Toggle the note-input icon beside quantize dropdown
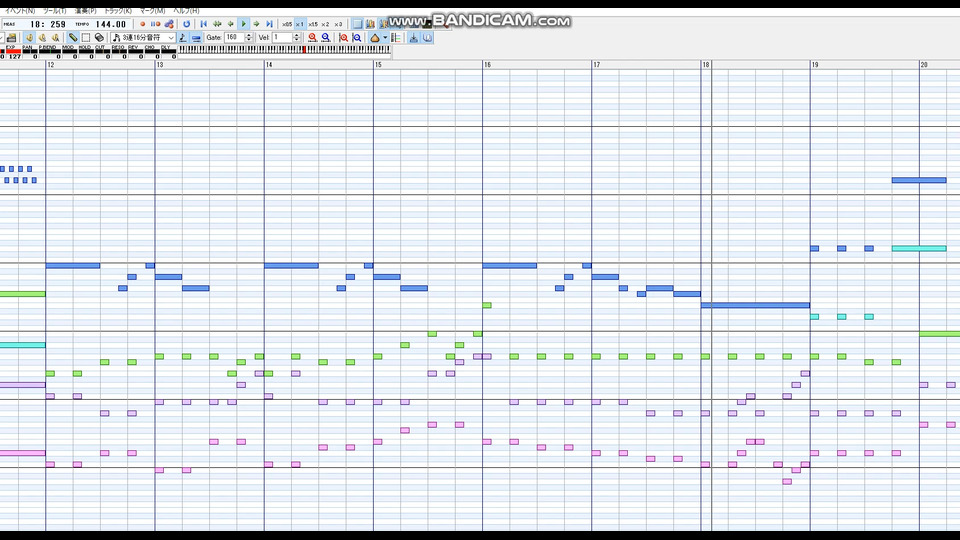960x540 pixels. coord(182,37)
